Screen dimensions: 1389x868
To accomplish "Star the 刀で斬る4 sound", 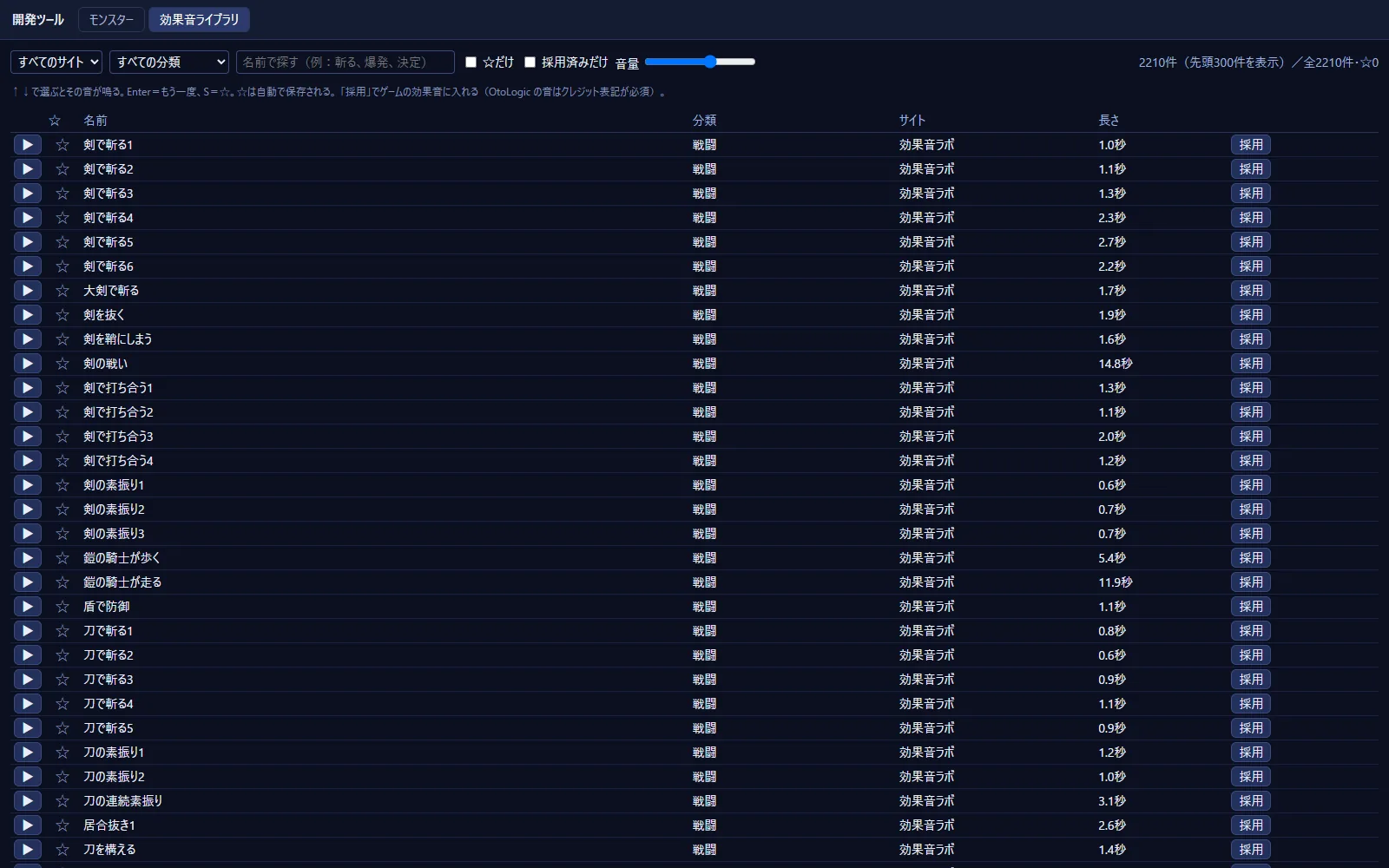I will pyautogui.click(x=63, y=704).
